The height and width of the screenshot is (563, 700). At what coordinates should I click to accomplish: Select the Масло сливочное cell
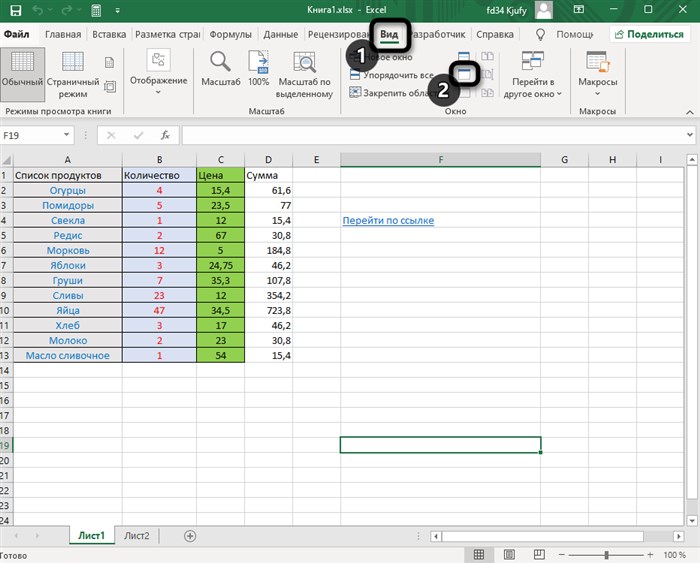coord(67,356)
